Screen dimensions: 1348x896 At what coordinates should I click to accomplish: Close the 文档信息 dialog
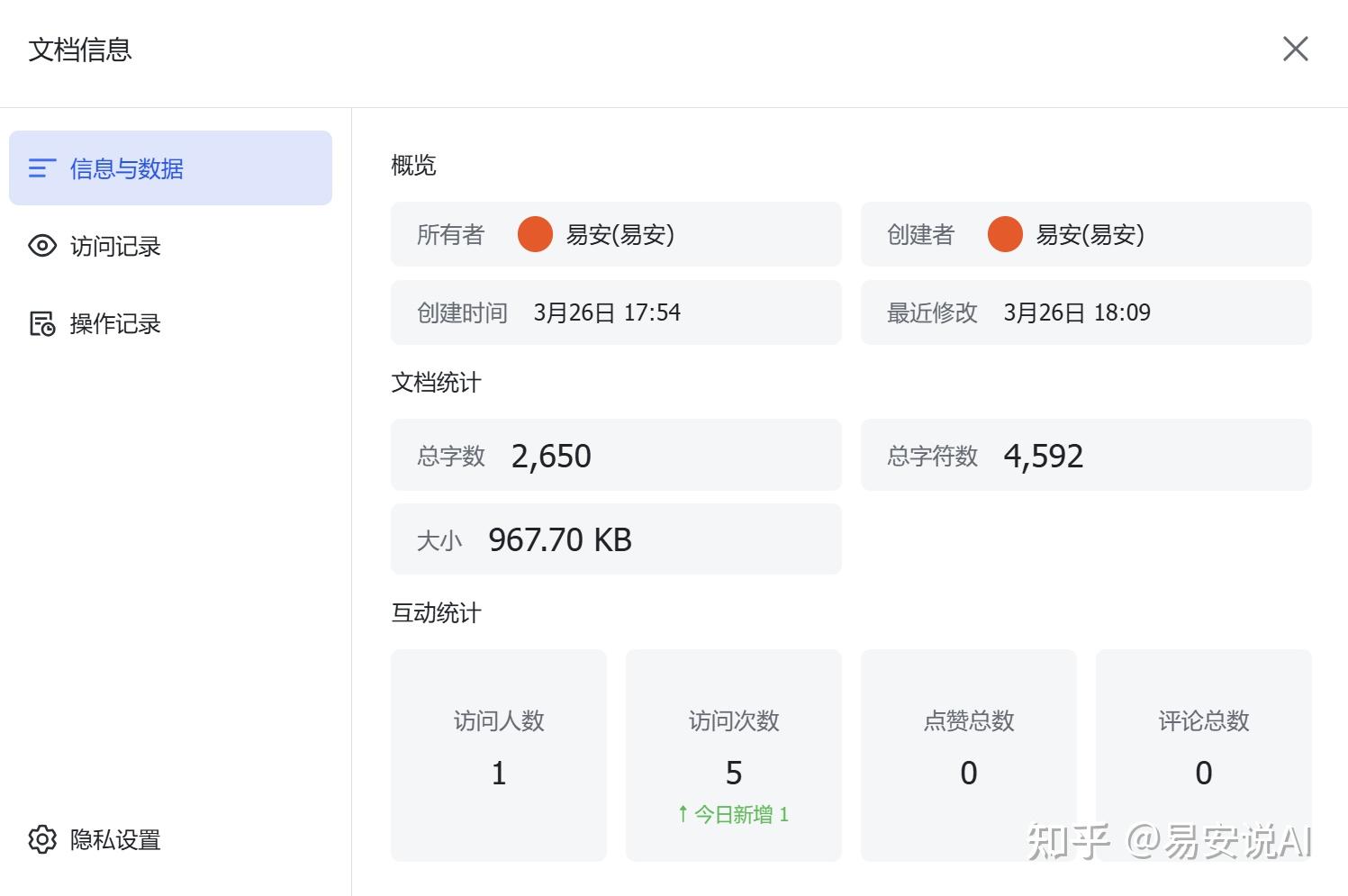click(1295, 49)
